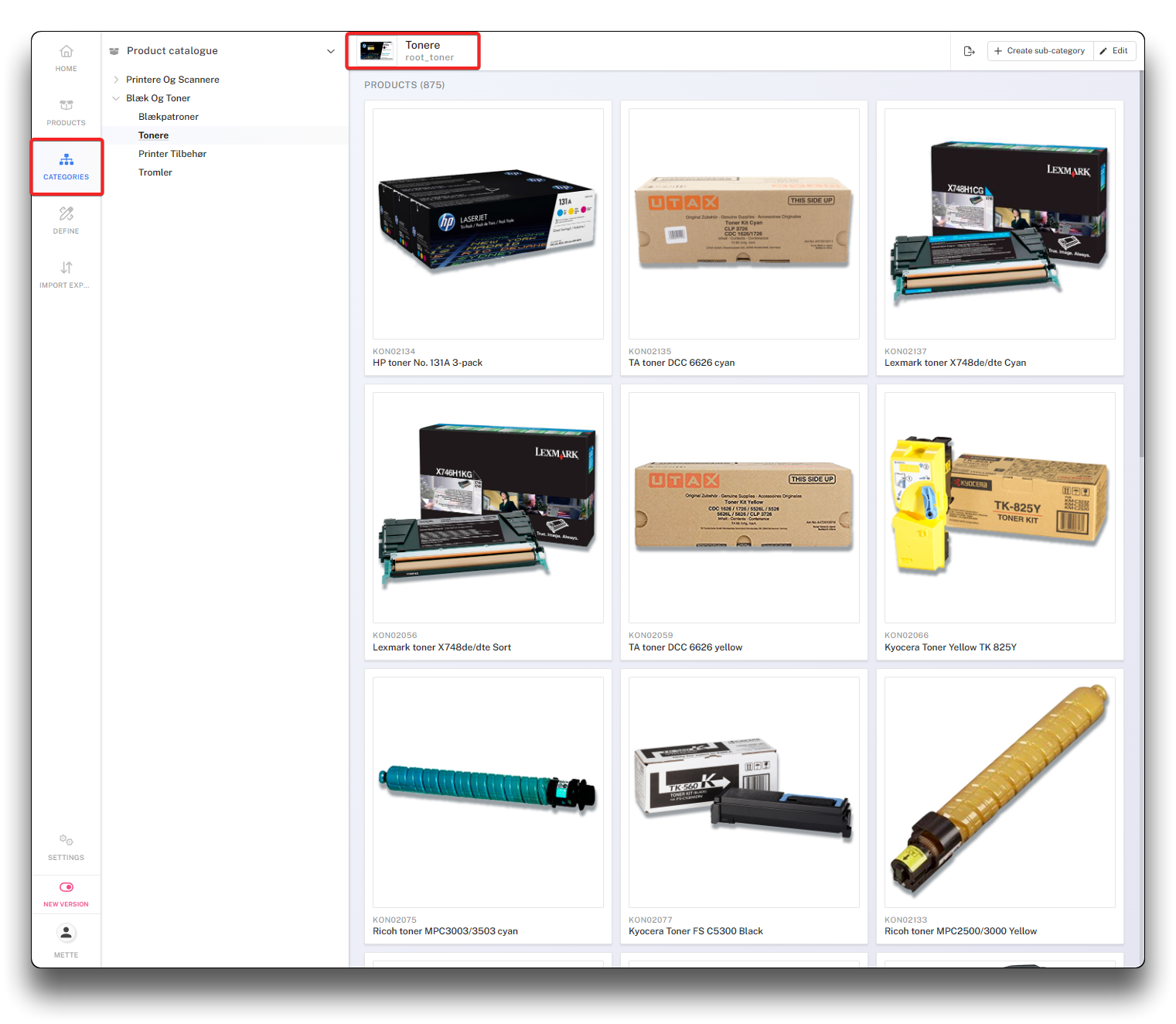Click 'Kyocera Toner FS C5300 Black' title

coord(696,931)
